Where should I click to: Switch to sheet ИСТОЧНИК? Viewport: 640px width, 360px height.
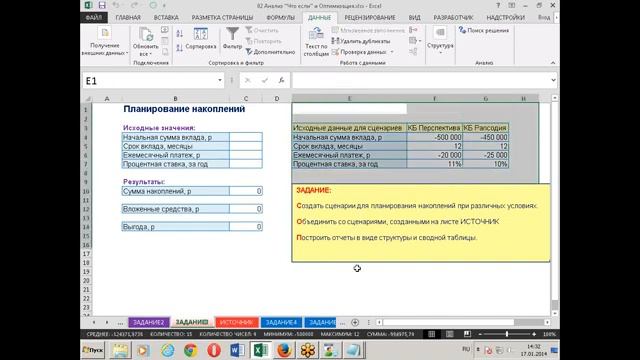[237, 322]
